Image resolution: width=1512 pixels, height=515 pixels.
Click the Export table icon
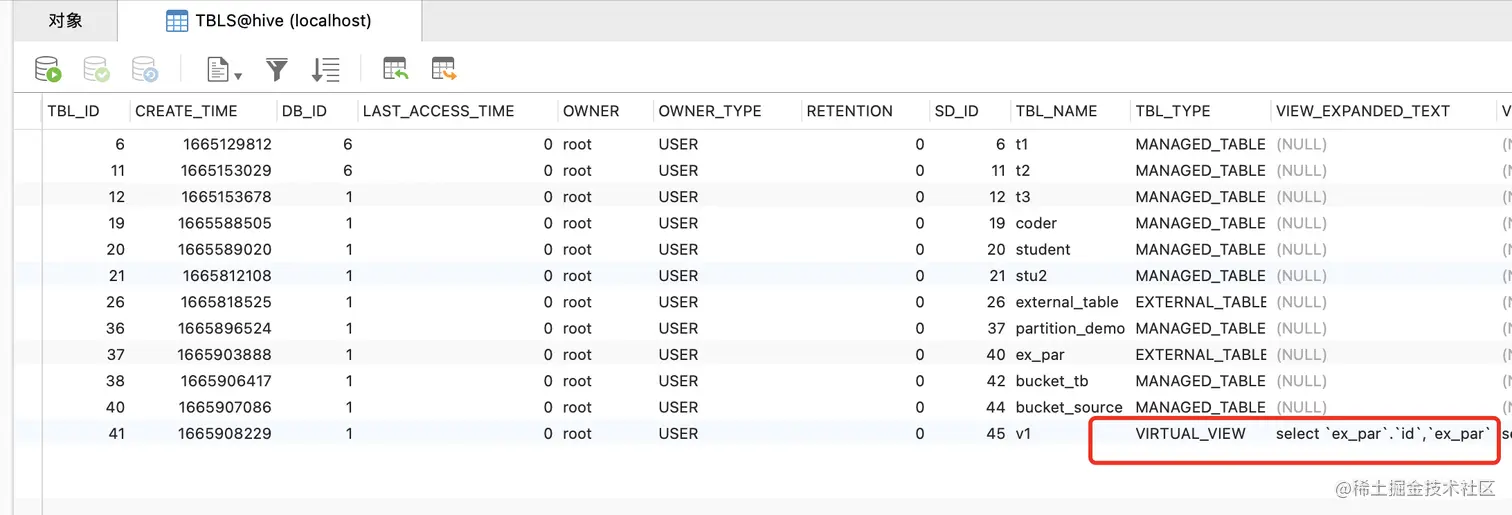click(x=444, y=69)
